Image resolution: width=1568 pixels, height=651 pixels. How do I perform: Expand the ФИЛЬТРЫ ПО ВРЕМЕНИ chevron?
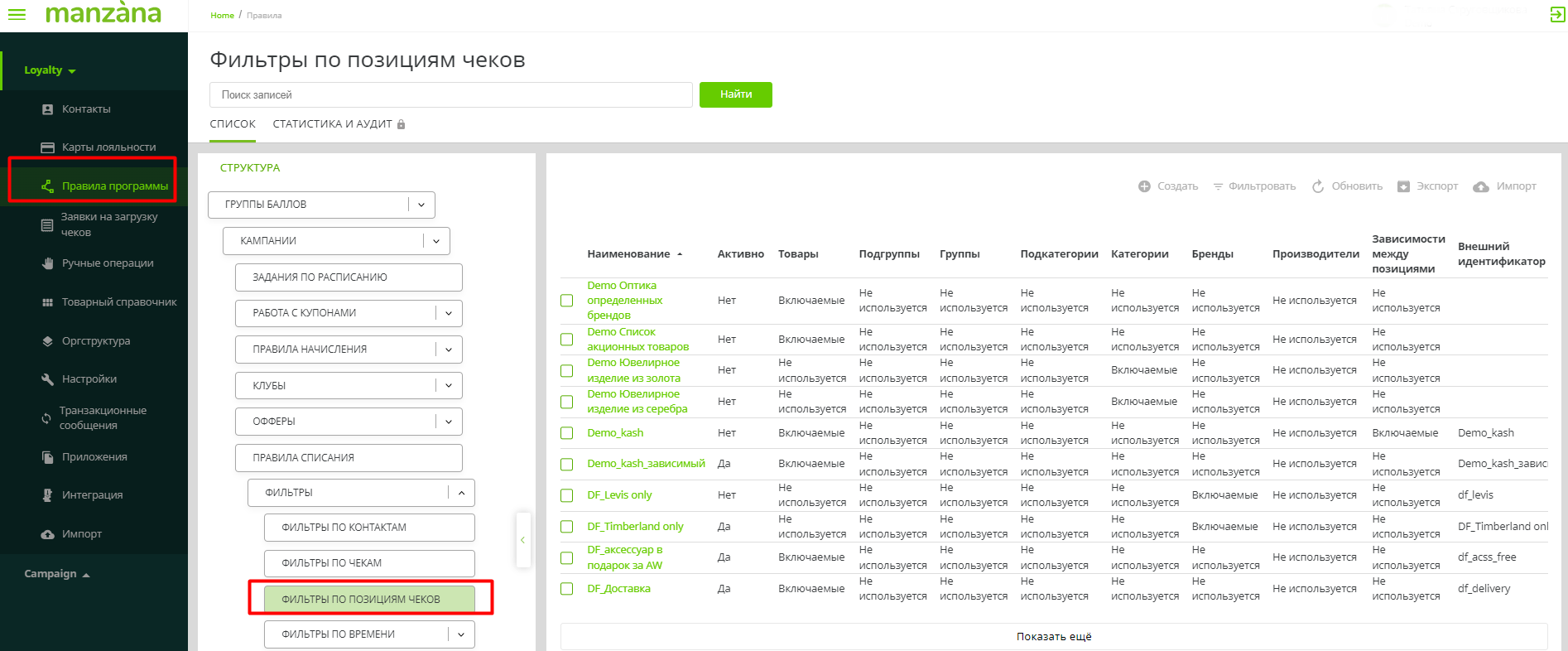[461, 634]
